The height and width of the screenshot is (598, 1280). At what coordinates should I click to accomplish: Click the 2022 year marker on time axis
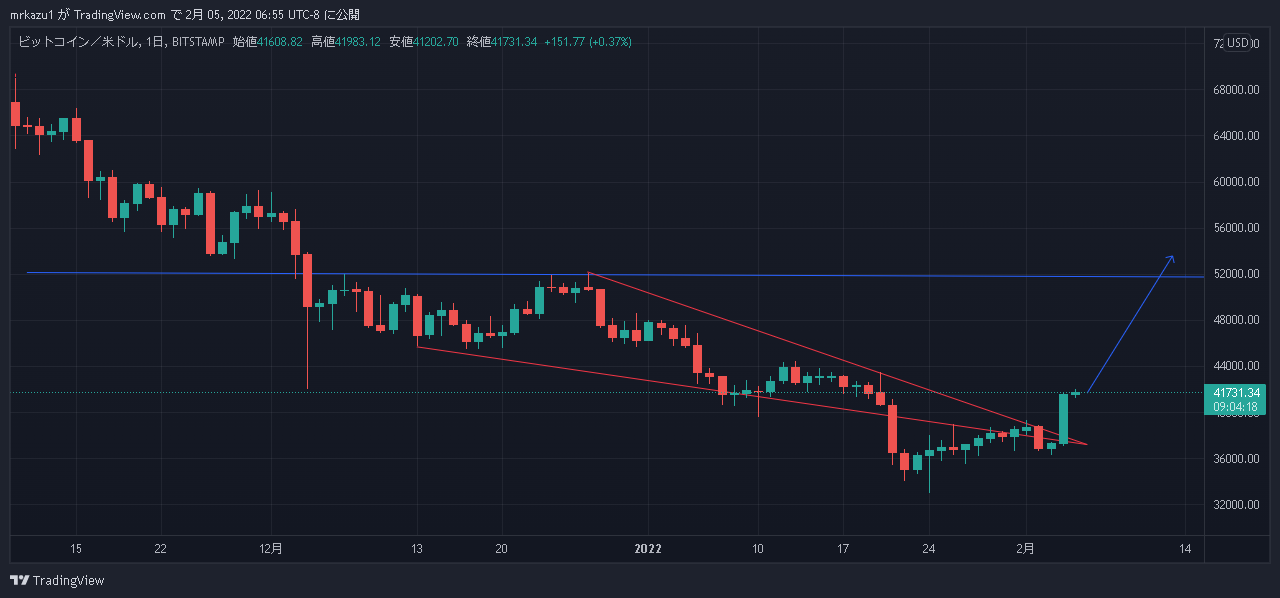pos(649,548)
